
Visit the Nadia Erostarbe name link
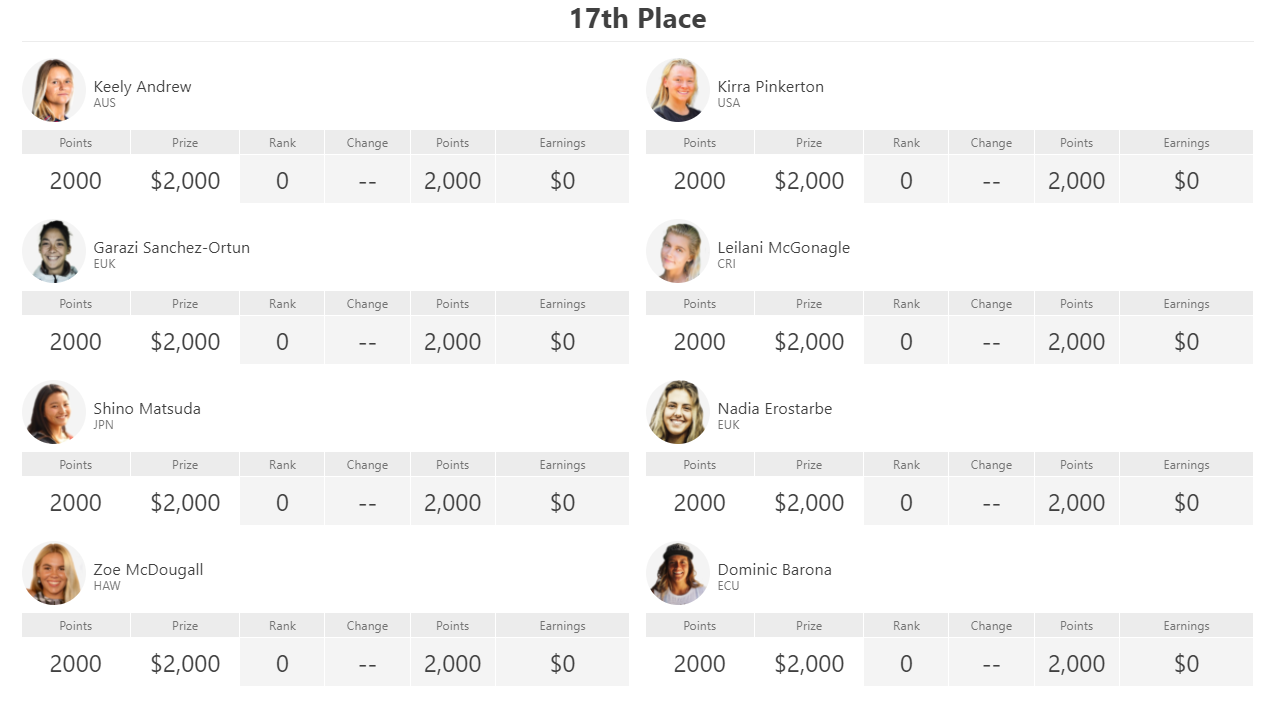click(x=775, y=409)
